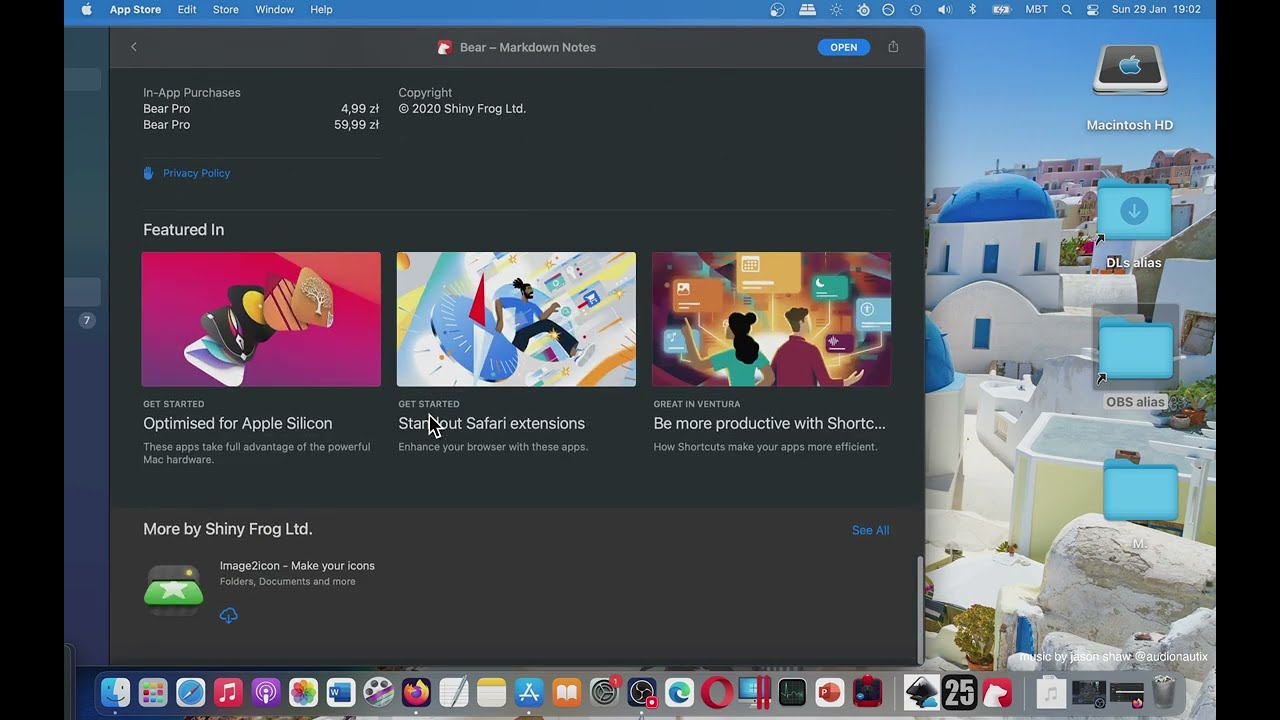The width and height of the screenshot is (1280, 720).
Task: Click sidebar badge showing 7
Action: click(87, 321)
